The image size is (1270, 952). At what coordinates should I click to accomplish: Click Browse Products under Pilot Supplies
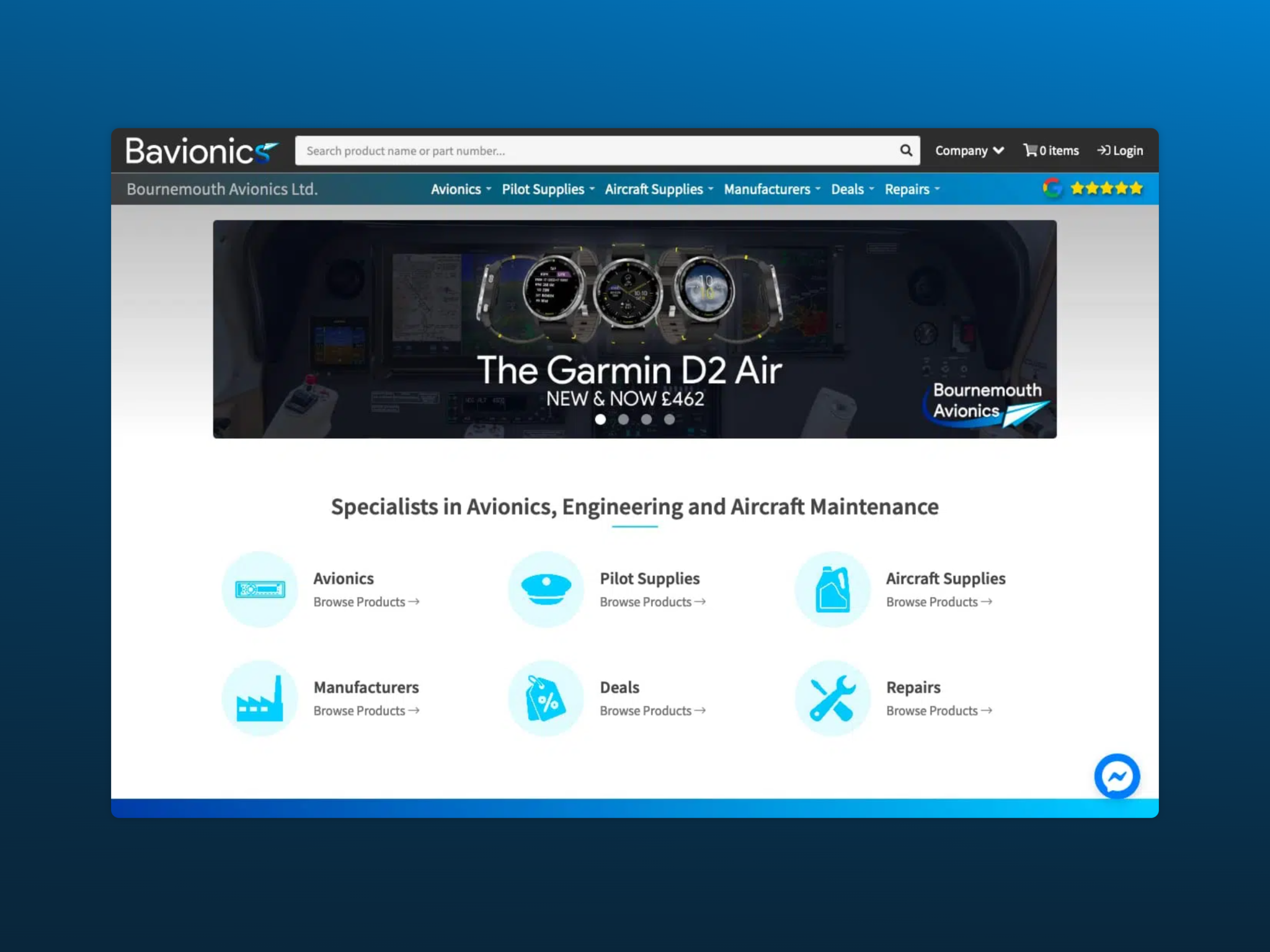[653, 602]
